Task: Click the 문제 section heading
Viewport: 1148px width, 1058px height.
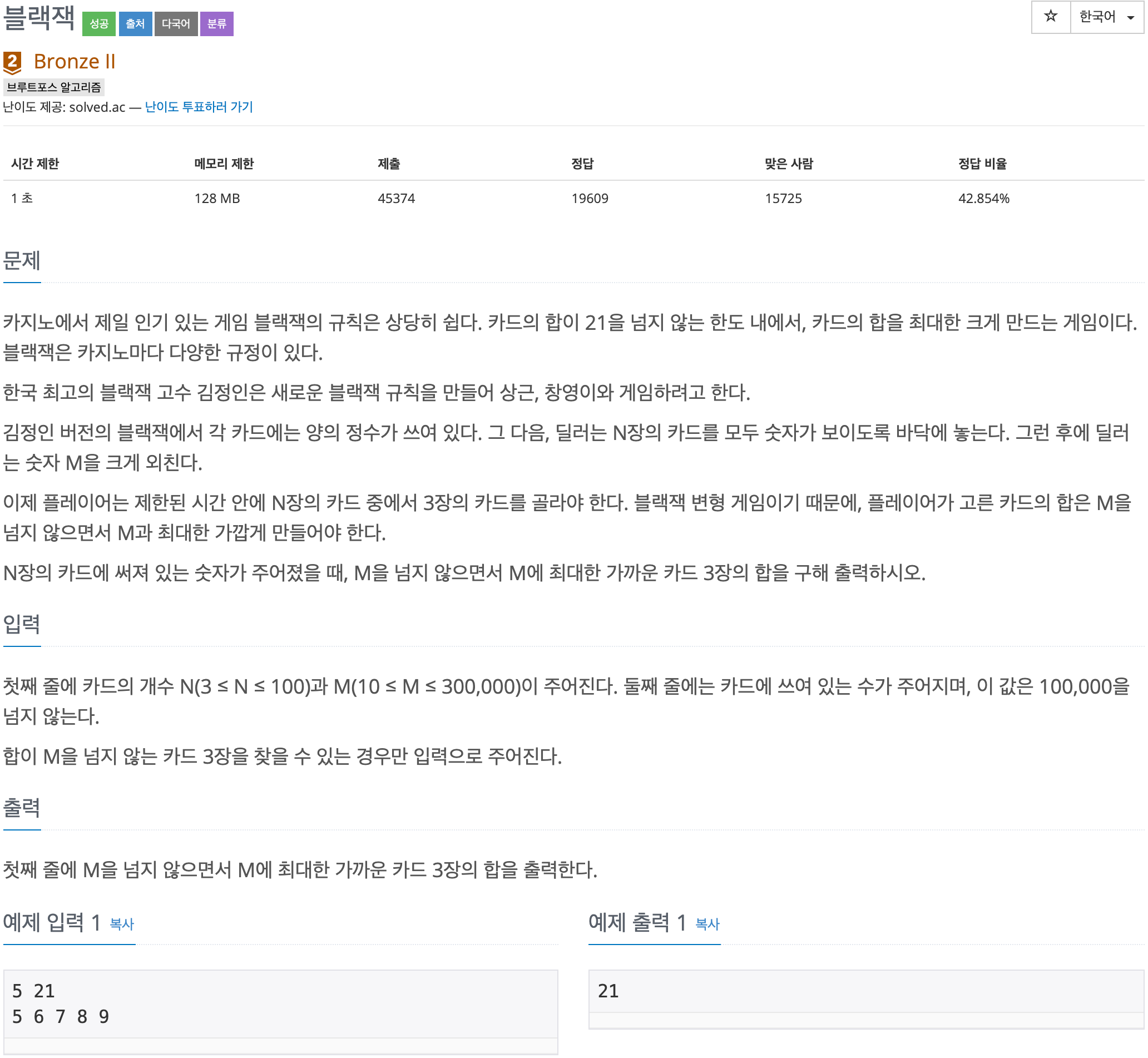Action: coord(22,261)
